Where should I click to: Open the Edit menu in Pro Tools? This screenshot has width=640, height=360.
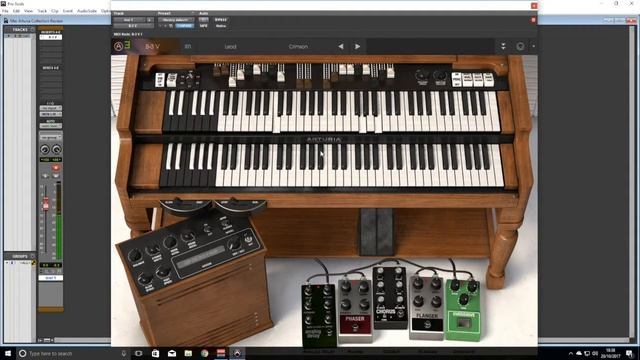[x=16, y=11]
